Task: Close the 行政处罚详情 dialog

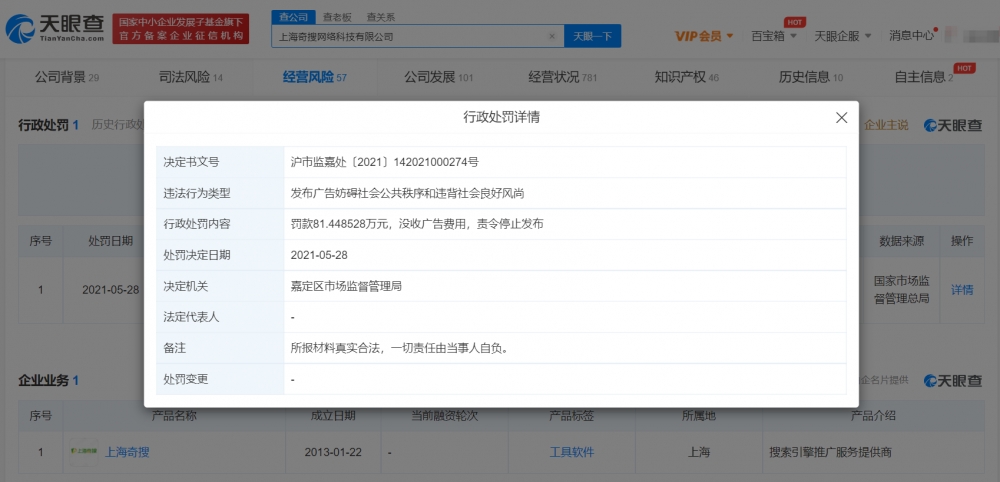Action: pyautogui.click(x=841, y=117)
